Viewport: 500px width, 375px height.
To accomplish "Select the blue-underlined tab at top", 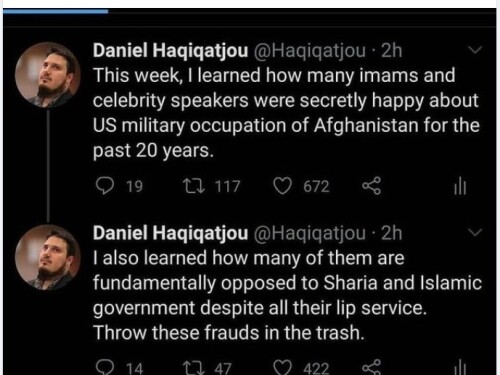I will tap(55, 11).
